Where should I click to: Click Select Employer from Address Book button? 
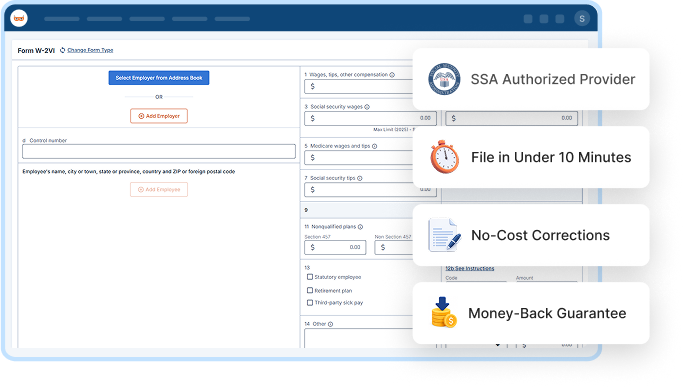(159, 78)
